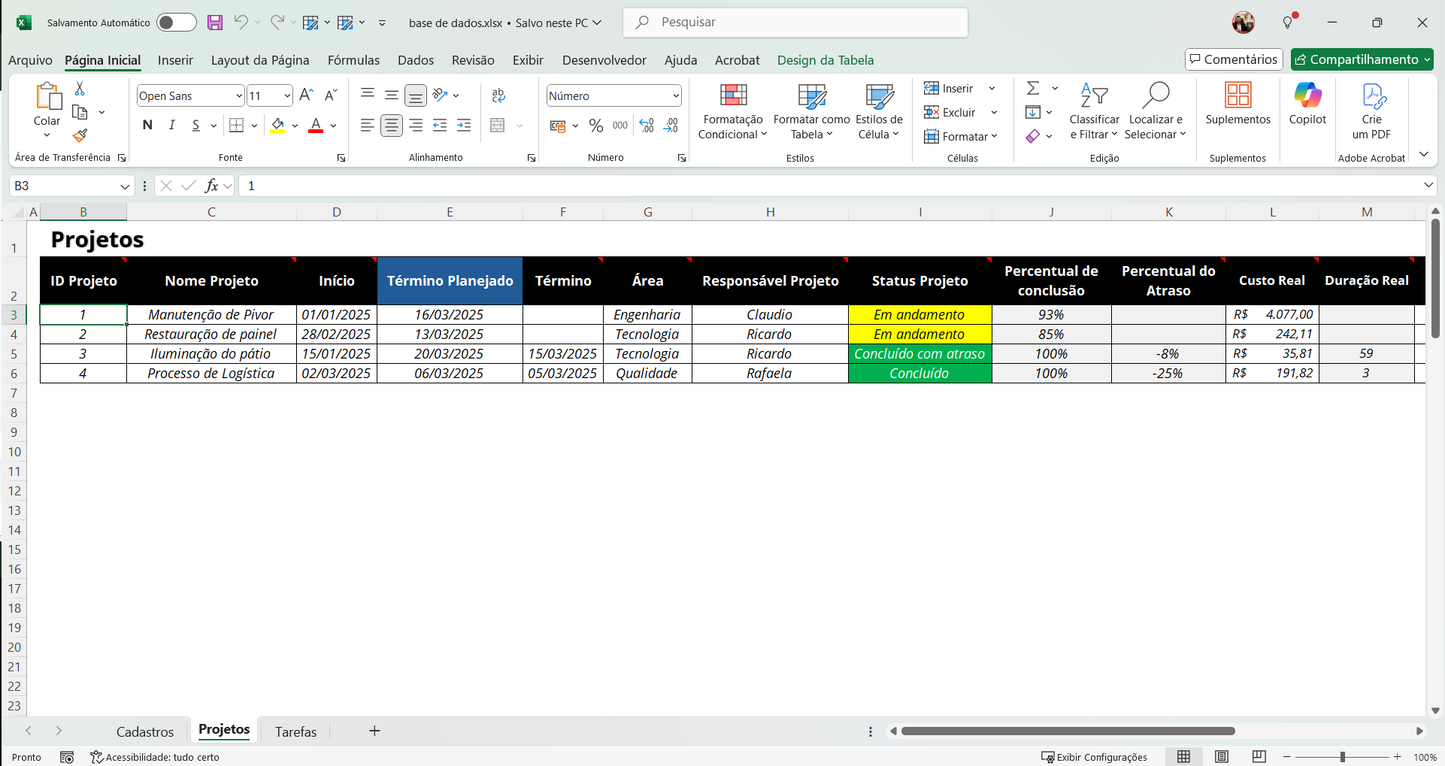
Task: Toggle bold formatting (N)
Action: pyautogui.click(x=146, y=125)
